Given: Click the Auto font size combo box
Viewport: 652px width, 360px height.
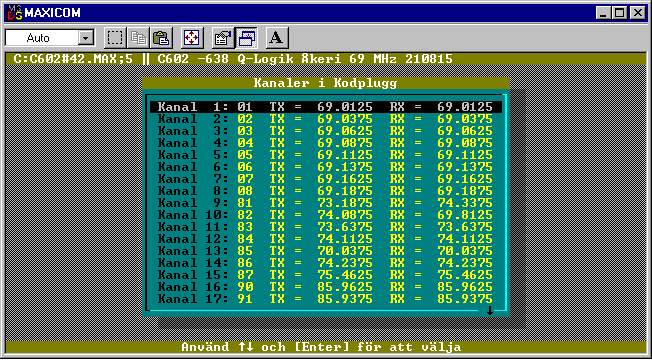Looking at the screenshot, I should 49,38.
